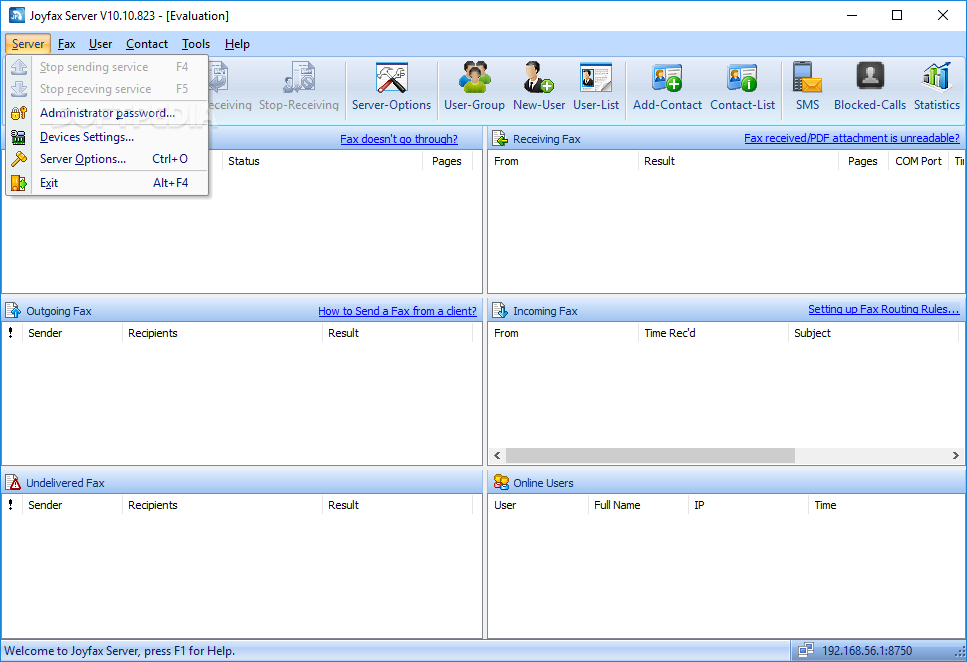
Task: Sort by Pages column in Receiving Fax
Action: coord(862,161)
